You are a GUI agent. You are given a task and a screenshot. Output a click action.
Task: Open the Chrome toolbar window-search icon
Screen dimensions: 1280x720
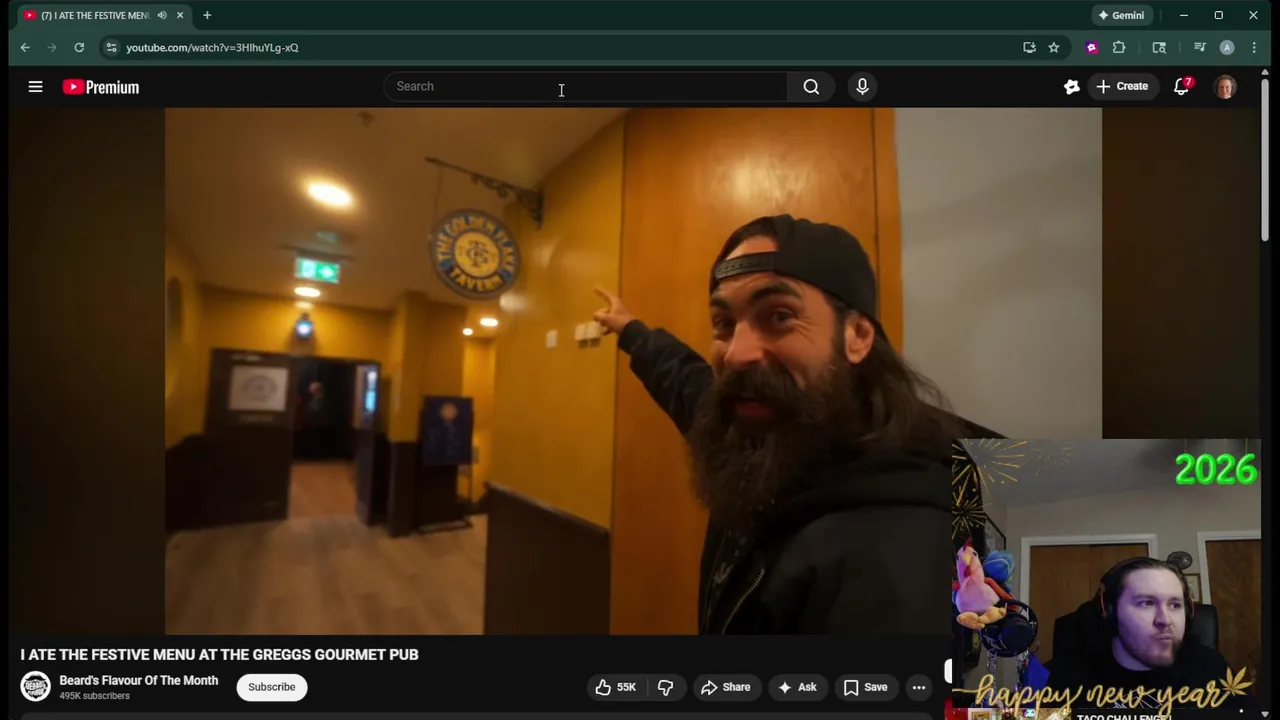[1159, 47]
